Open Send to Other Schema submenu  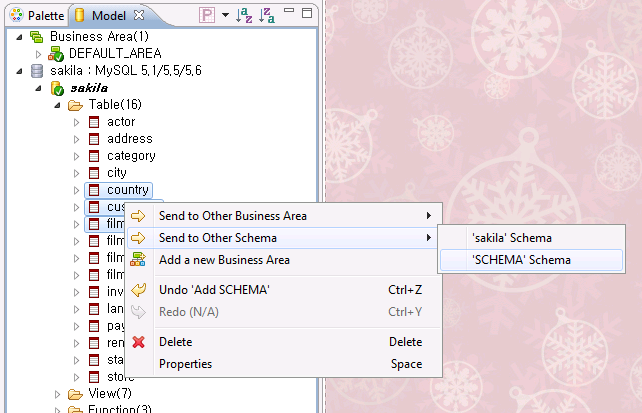[x=284, y=238]
